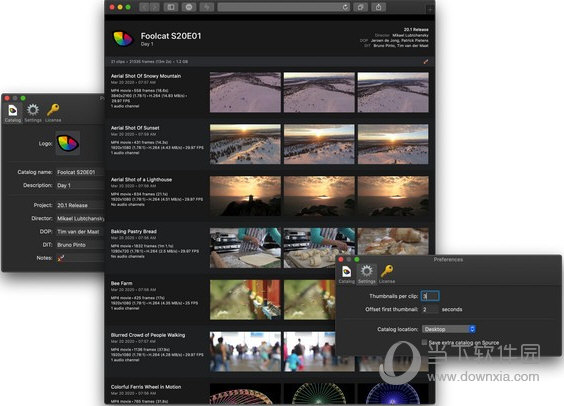Click the clip title Bee Farm

point(122,283)
